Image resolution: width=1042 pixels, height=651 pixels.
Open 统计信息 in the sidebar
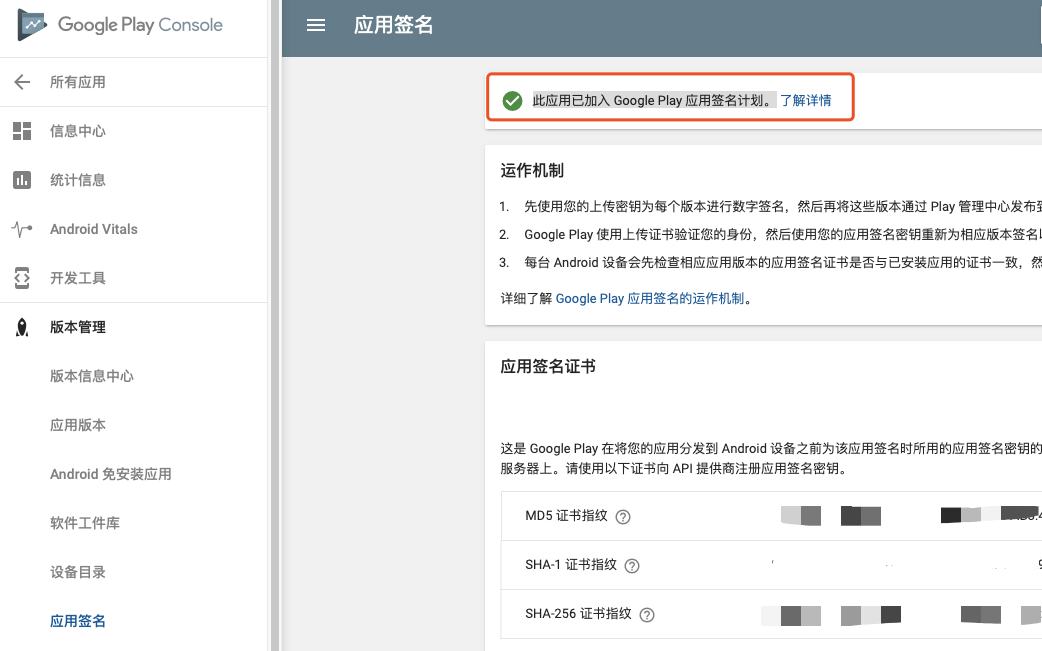pos(78,180)
